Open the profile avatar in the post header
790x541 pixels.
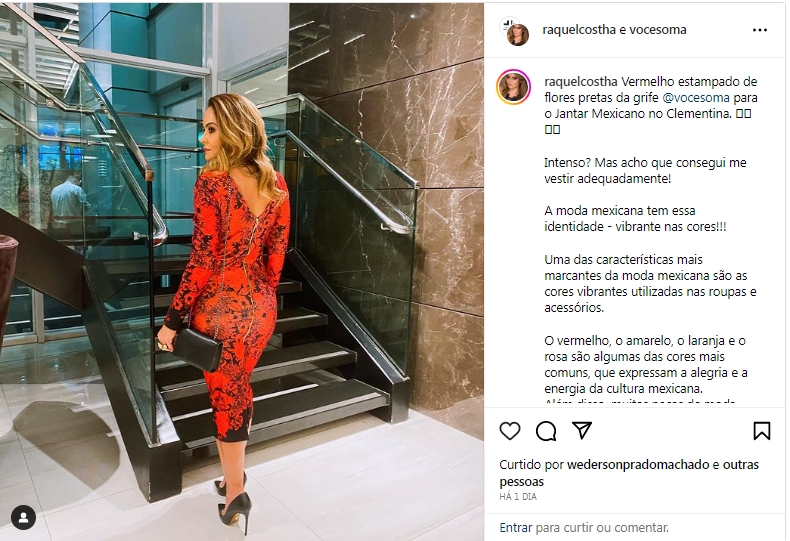[x=514, y=32]
